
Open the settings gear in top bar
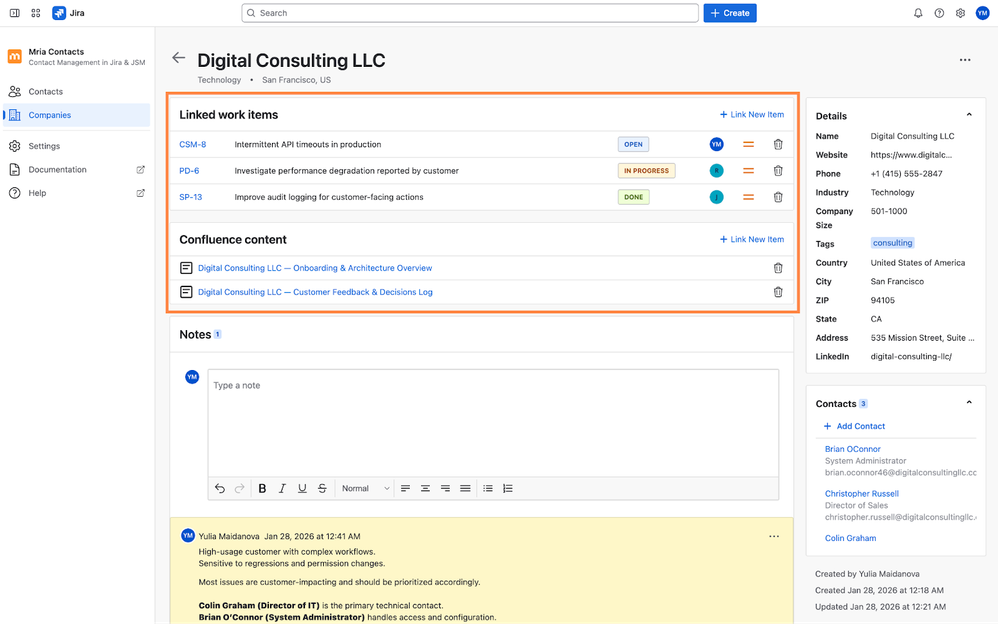(960, 13)
